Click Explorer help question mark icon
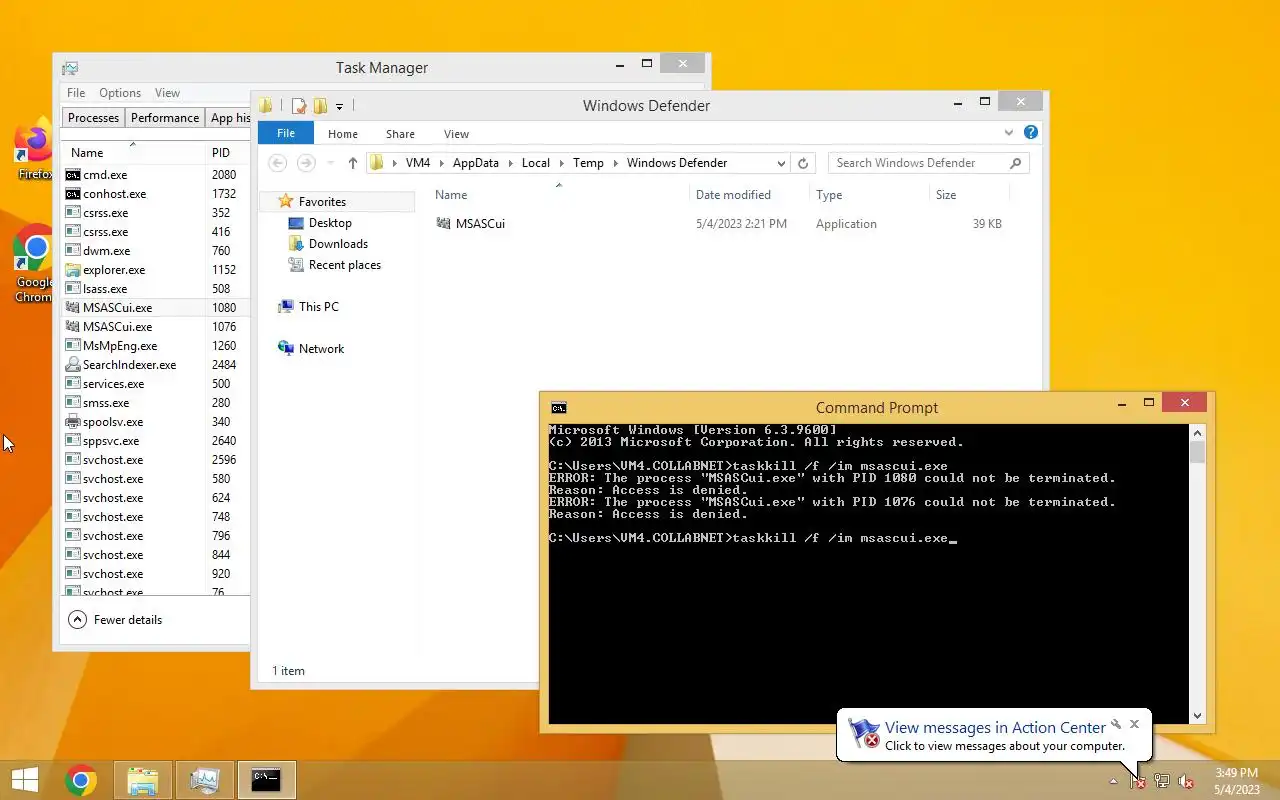1280x800 pixels. tap(1031, 132)
